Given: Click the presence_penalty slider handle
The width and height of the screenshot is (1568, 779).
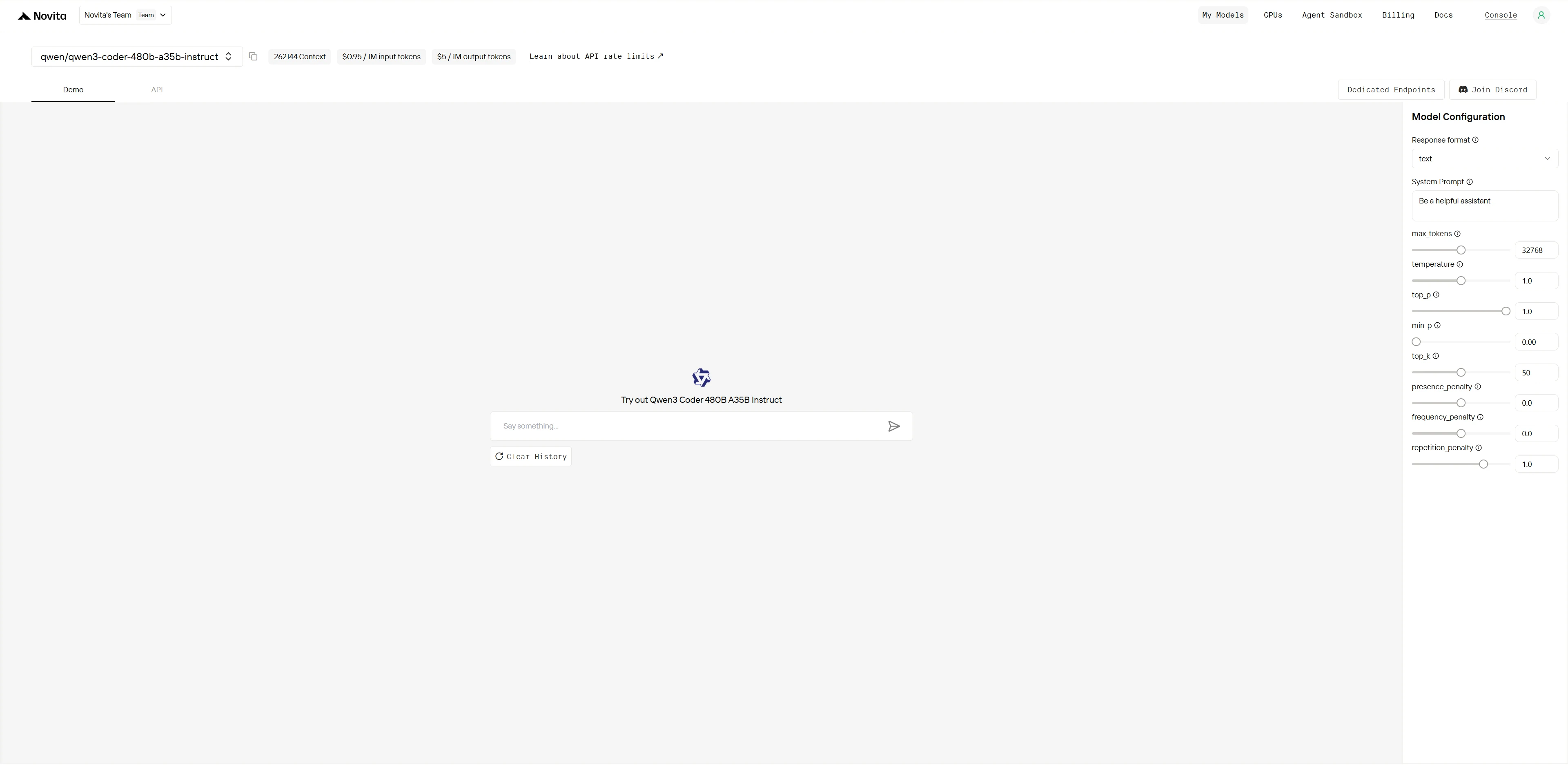Looking at the screenshot, I should [1461, 403].
